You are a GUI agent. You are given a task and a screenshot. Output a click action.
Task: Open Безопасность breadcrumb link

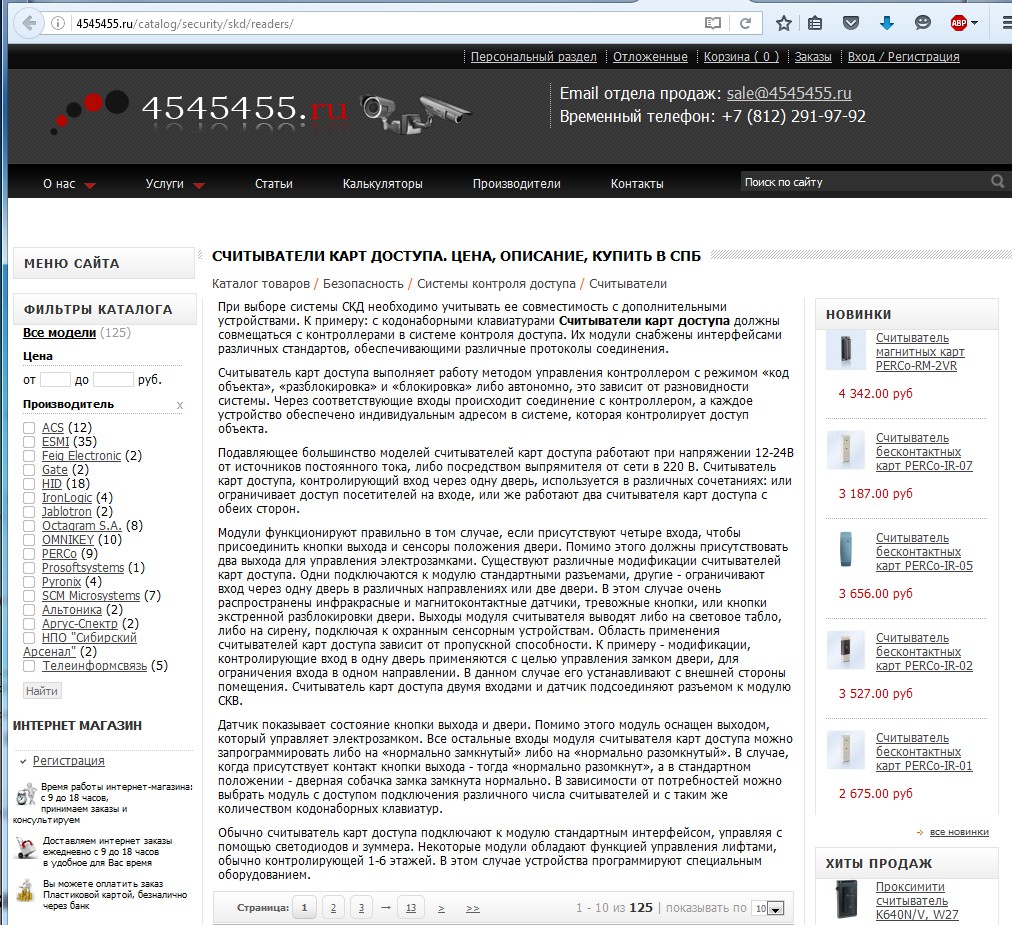(x=363, y=284)
